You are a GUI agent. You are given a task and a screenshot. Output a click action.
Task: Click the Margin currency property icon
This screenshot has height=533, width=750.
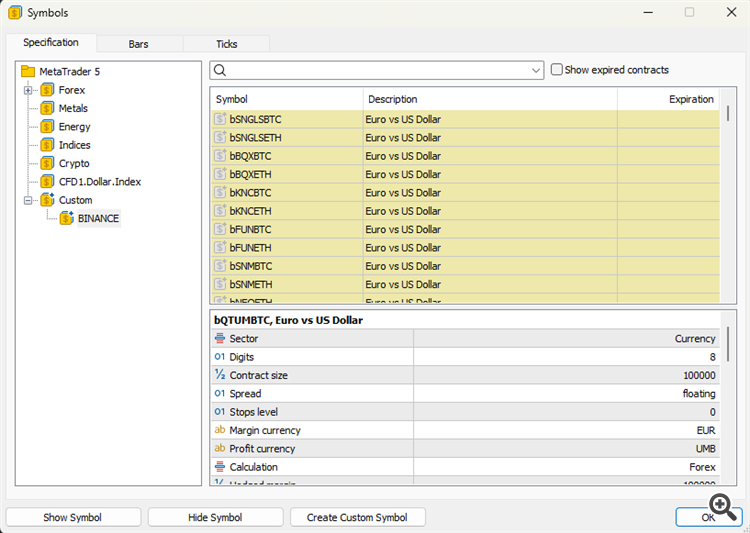220,430
